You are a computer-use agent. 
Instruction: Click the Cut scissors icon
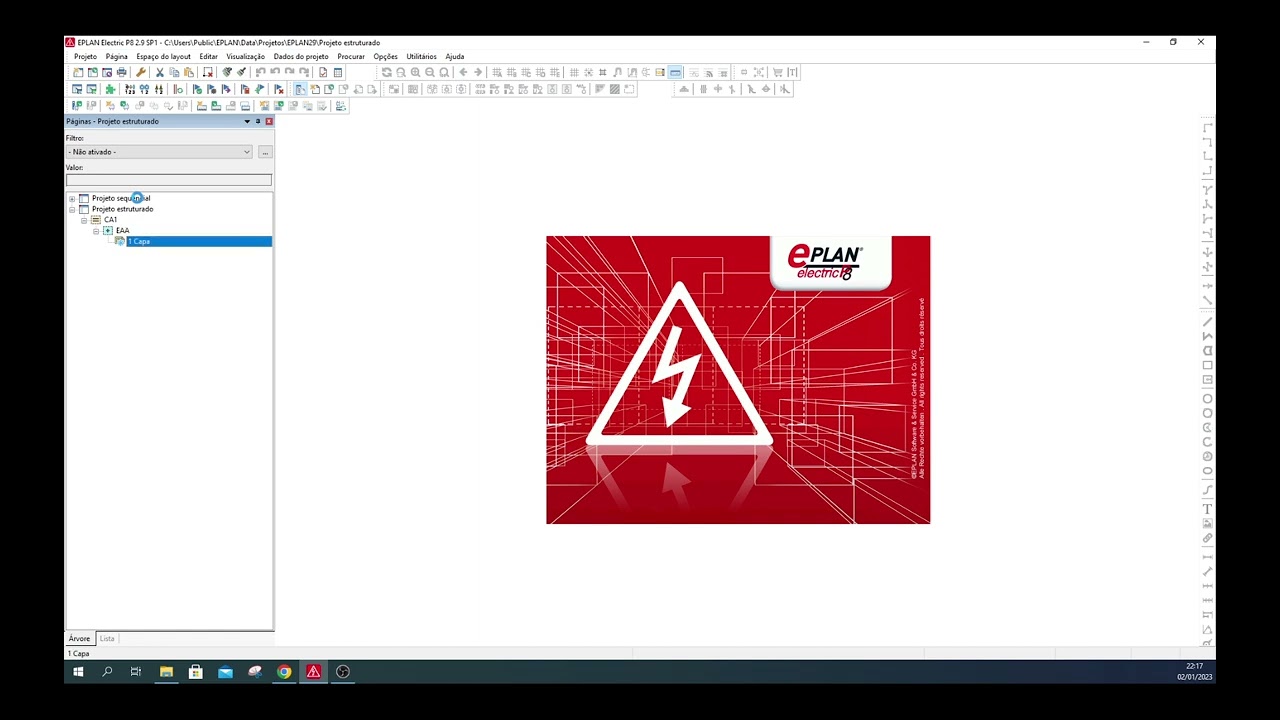point(160,72)
